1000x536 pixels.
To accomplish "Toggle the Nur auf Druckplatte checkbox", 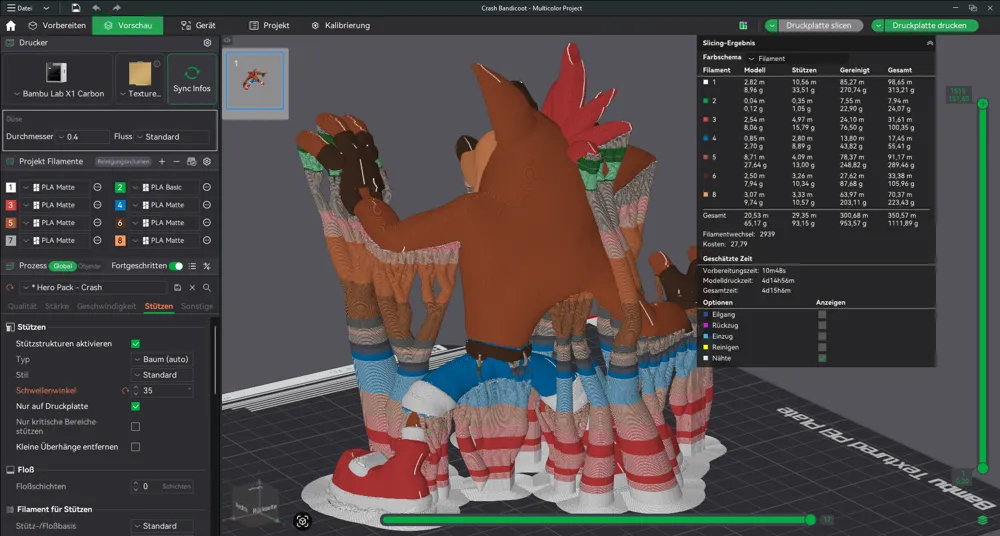I will point(135,406).
